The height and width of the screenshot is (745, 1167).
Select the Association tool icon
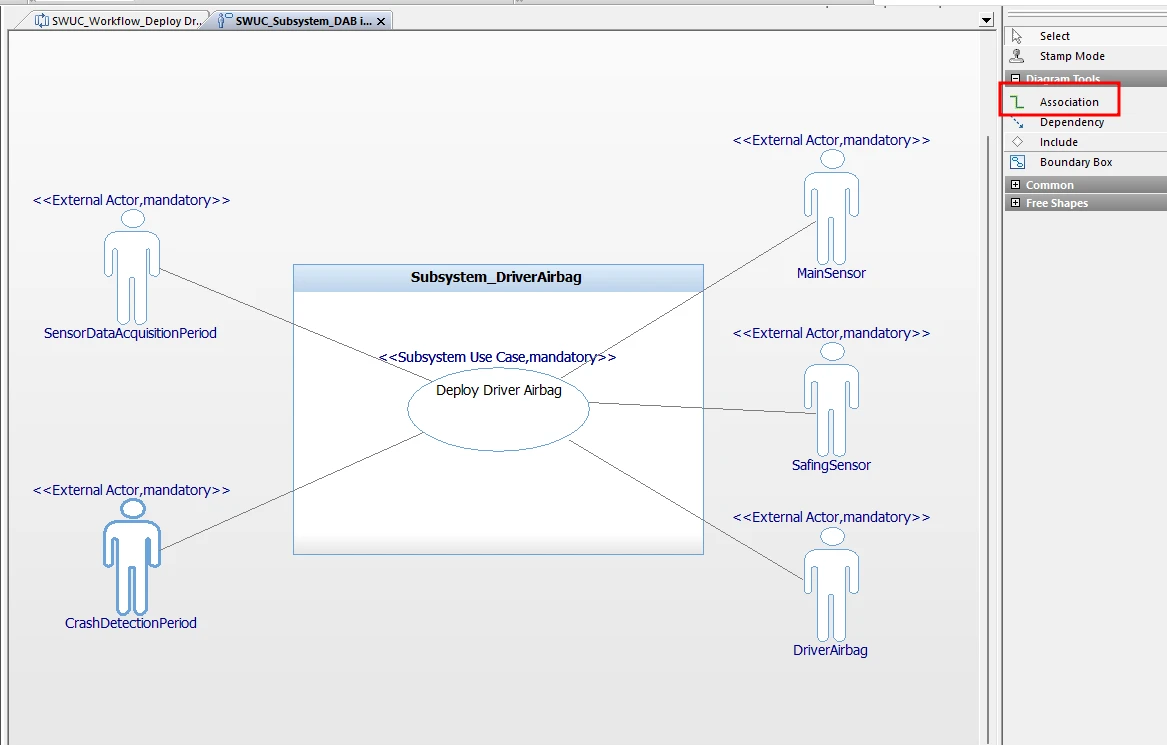click(1017, 102)
